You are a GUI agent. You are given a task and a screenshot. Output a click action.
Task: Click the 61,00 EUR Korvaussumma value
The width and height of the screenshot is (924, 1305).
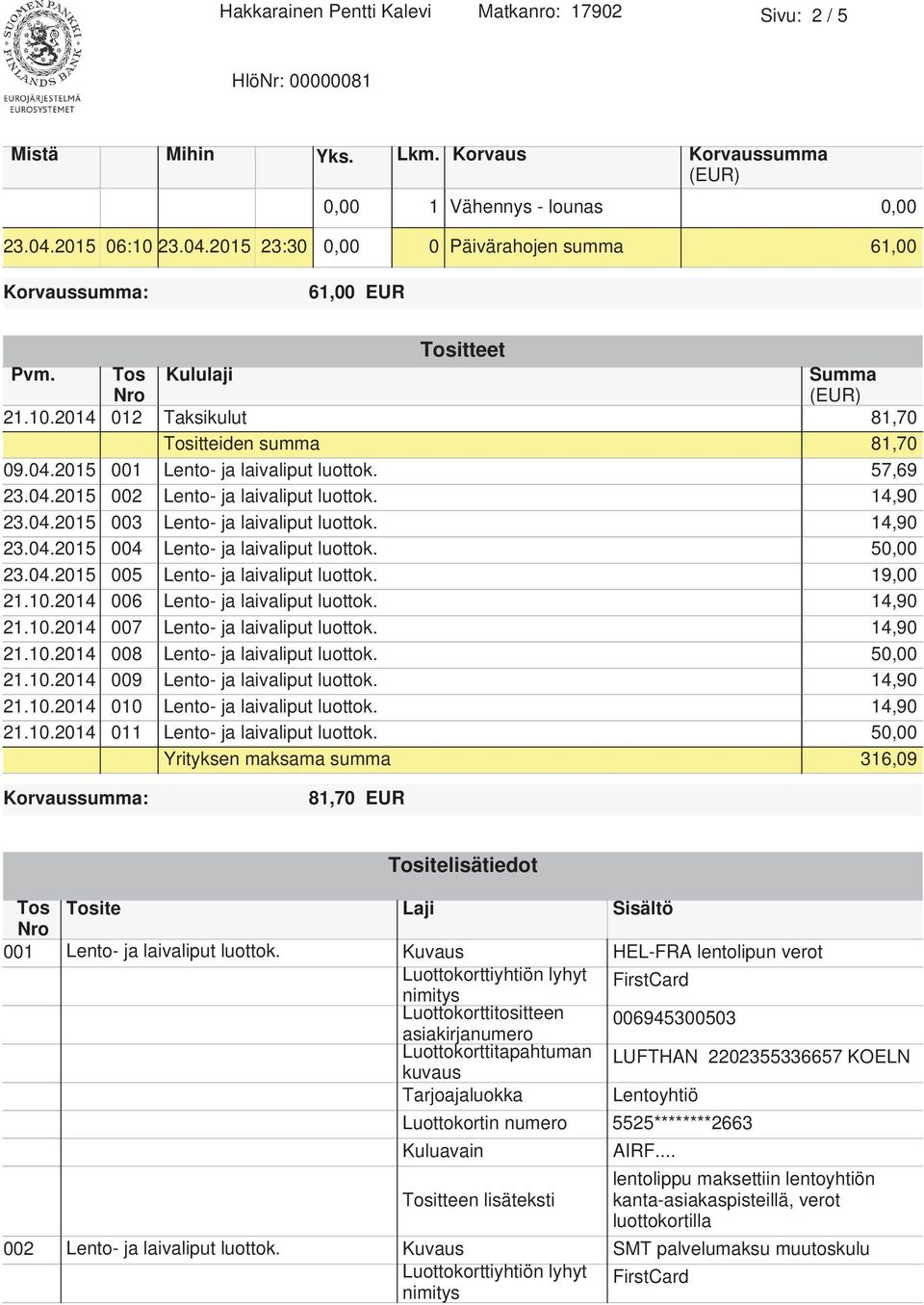point(356,292)
